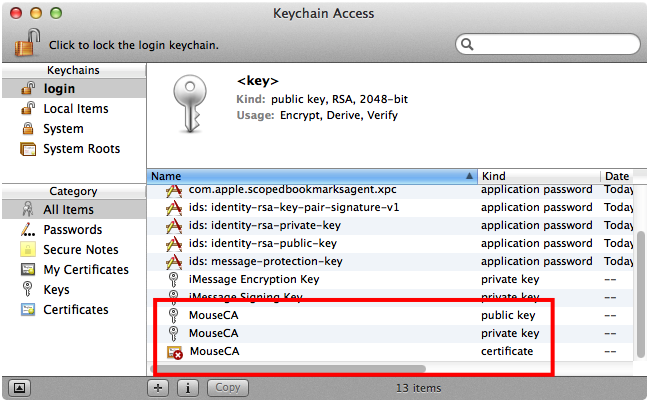Click the System Roots certificate folder icon

point(28,149)
